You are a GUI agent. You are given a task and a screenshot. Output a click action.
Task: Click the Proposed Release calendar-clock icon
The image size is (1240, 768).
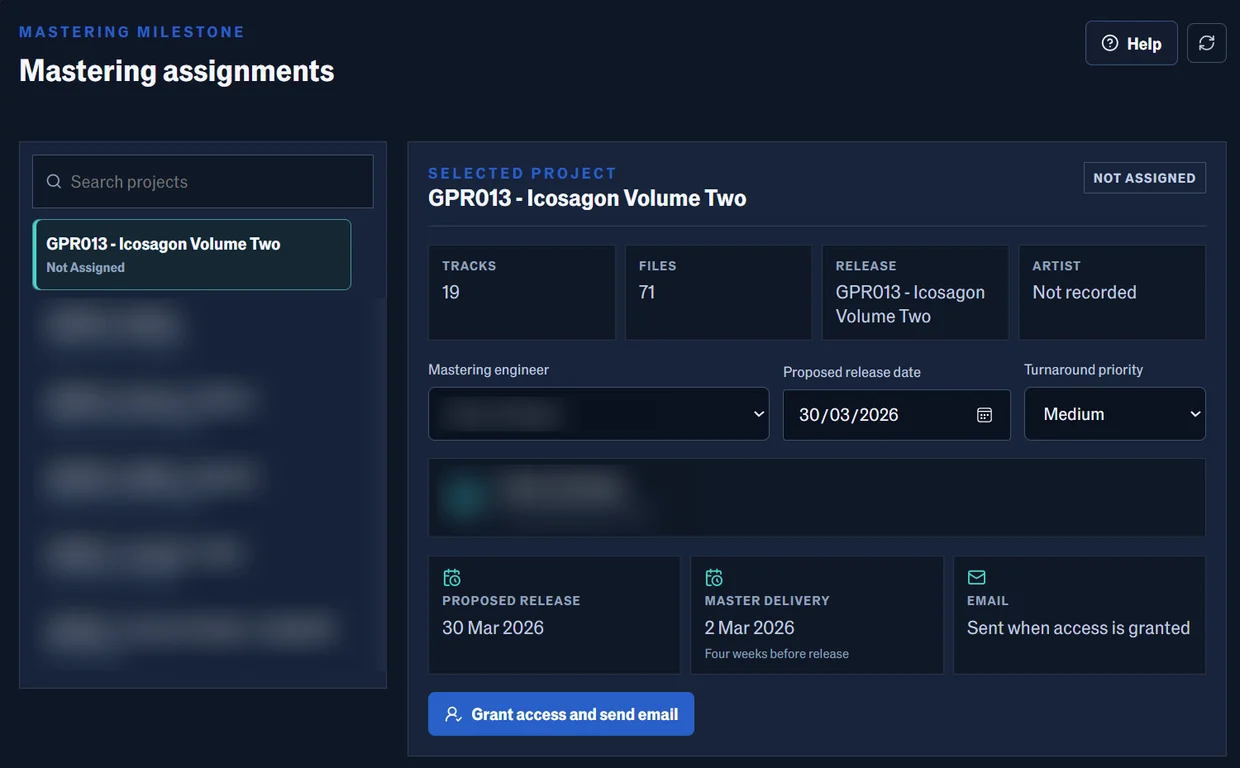[452, 577]
